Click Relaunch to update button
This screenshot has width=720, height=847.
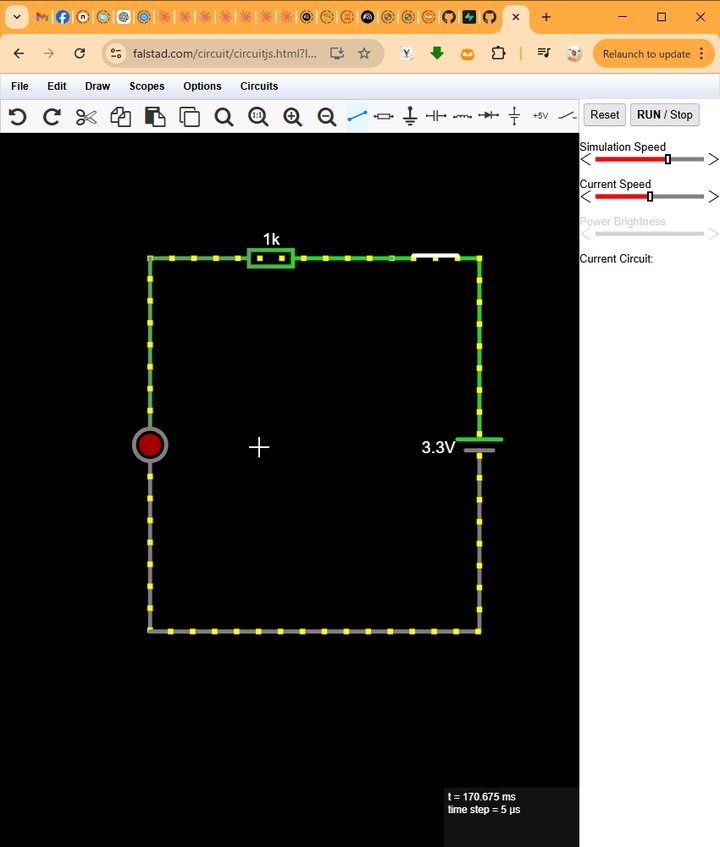pos(647,54)
